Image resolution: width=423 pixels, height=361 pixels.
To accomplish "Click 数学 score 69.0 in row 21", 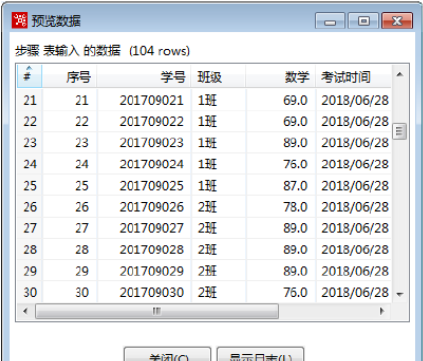I will 281,100.
